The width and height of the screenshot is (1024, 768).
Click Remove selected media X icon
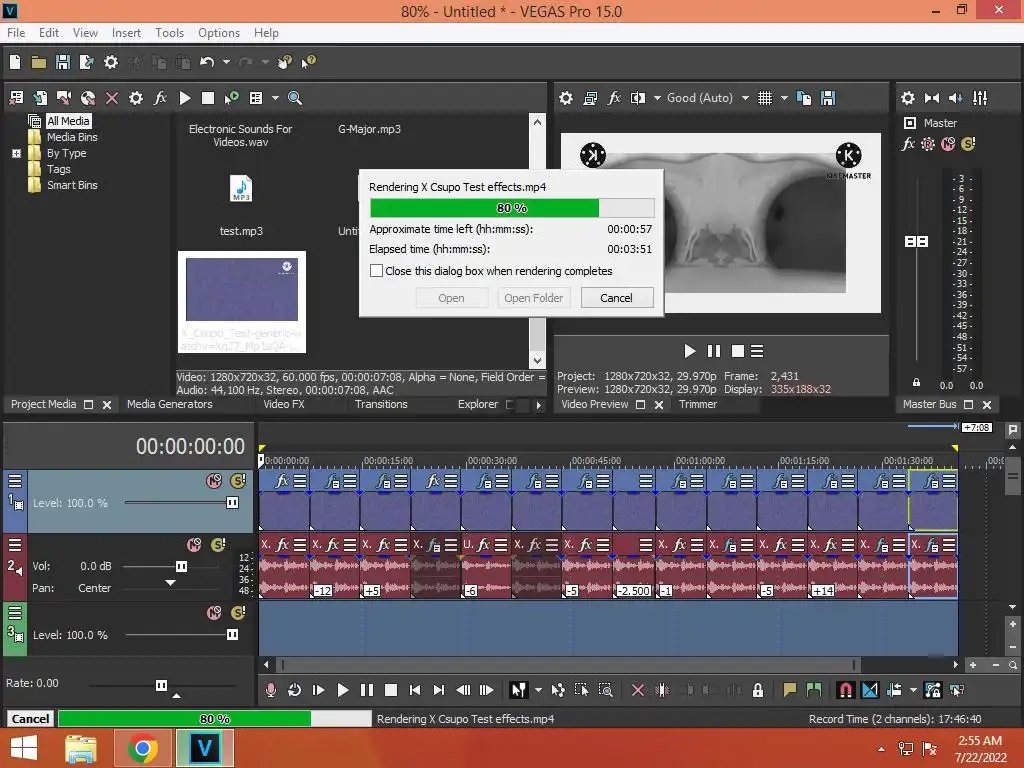click(x=112, y=98)
